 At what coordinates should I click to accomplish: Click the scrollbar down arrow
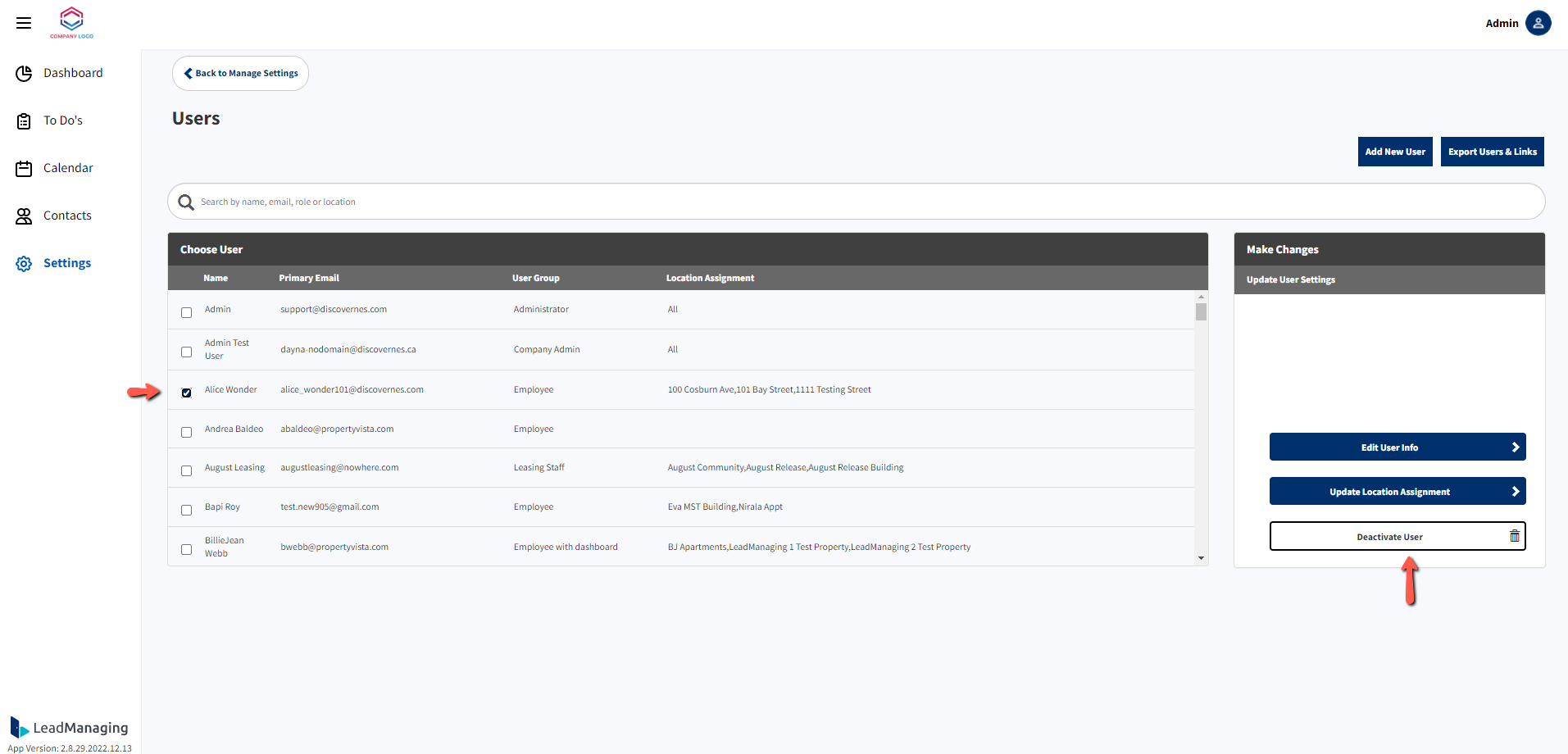[x=1201, y=558]
